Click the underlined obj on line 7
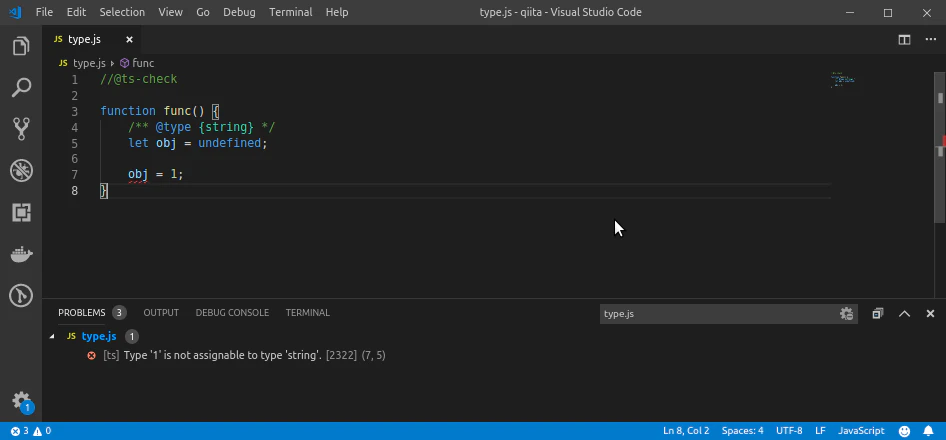This screenshot has width=946, height=440. 138,174
